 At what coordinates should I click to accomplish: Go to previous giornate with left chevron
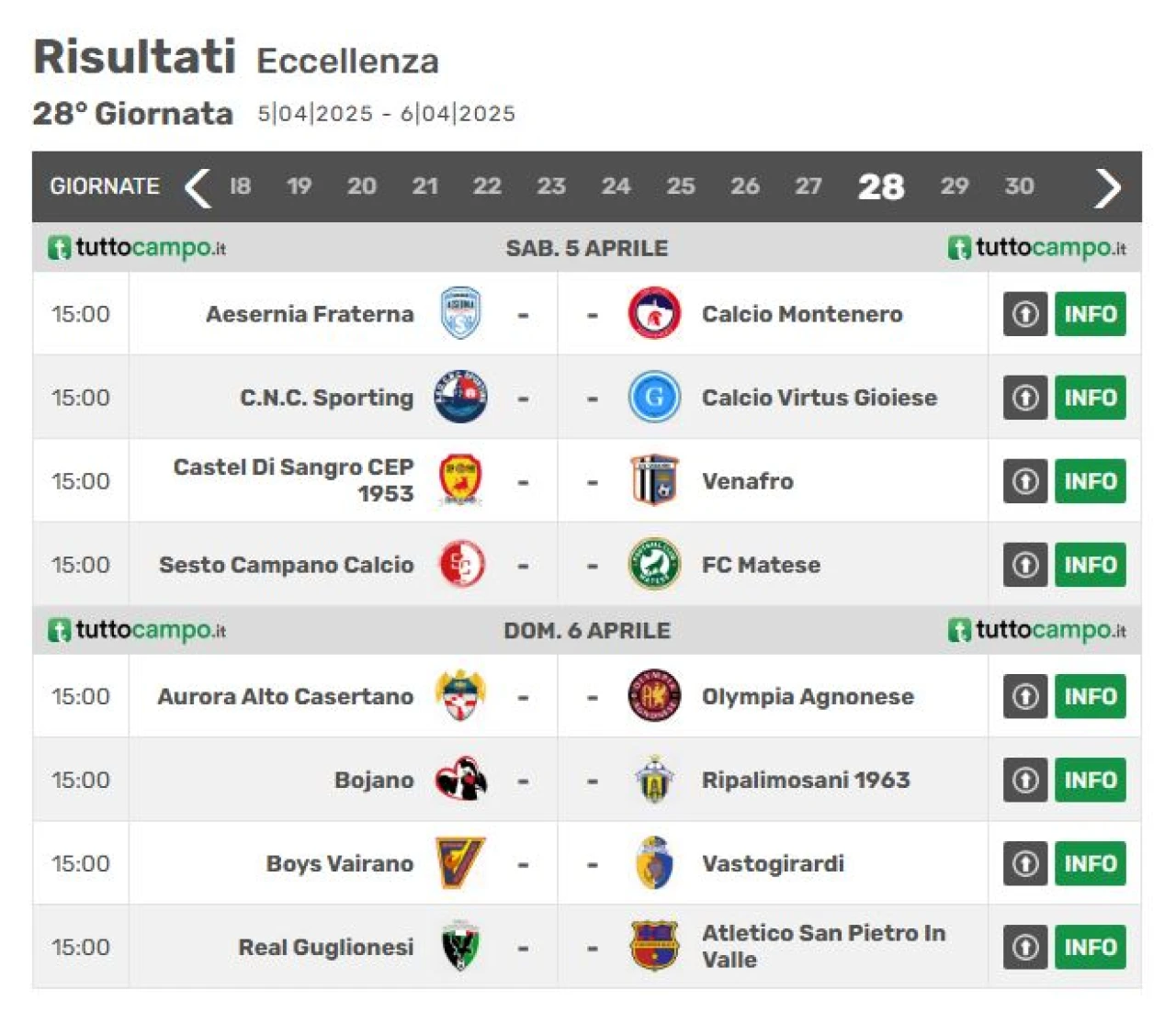[x=198, y=187]
